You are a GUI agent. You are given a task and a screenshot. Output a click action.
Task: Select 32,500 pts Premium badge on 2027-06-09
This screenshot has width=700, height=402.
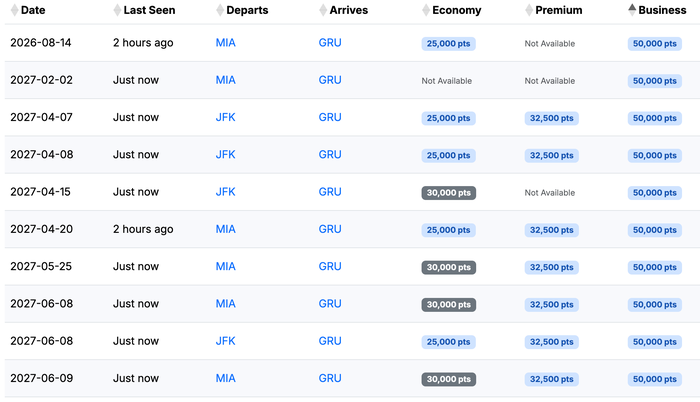[551, 379]
